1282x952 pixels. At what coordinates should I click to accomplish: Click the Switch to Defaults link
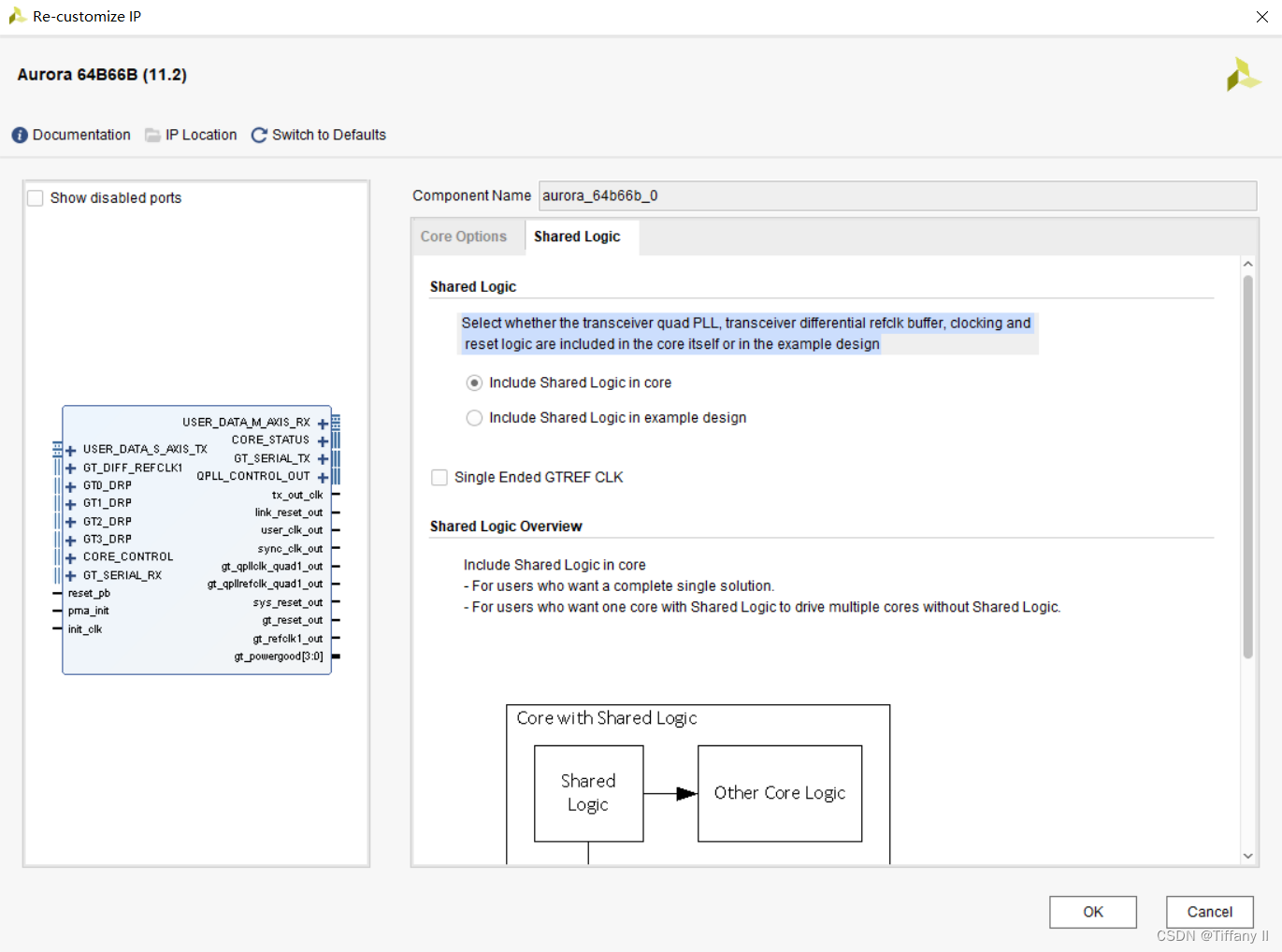coord(329,136)
